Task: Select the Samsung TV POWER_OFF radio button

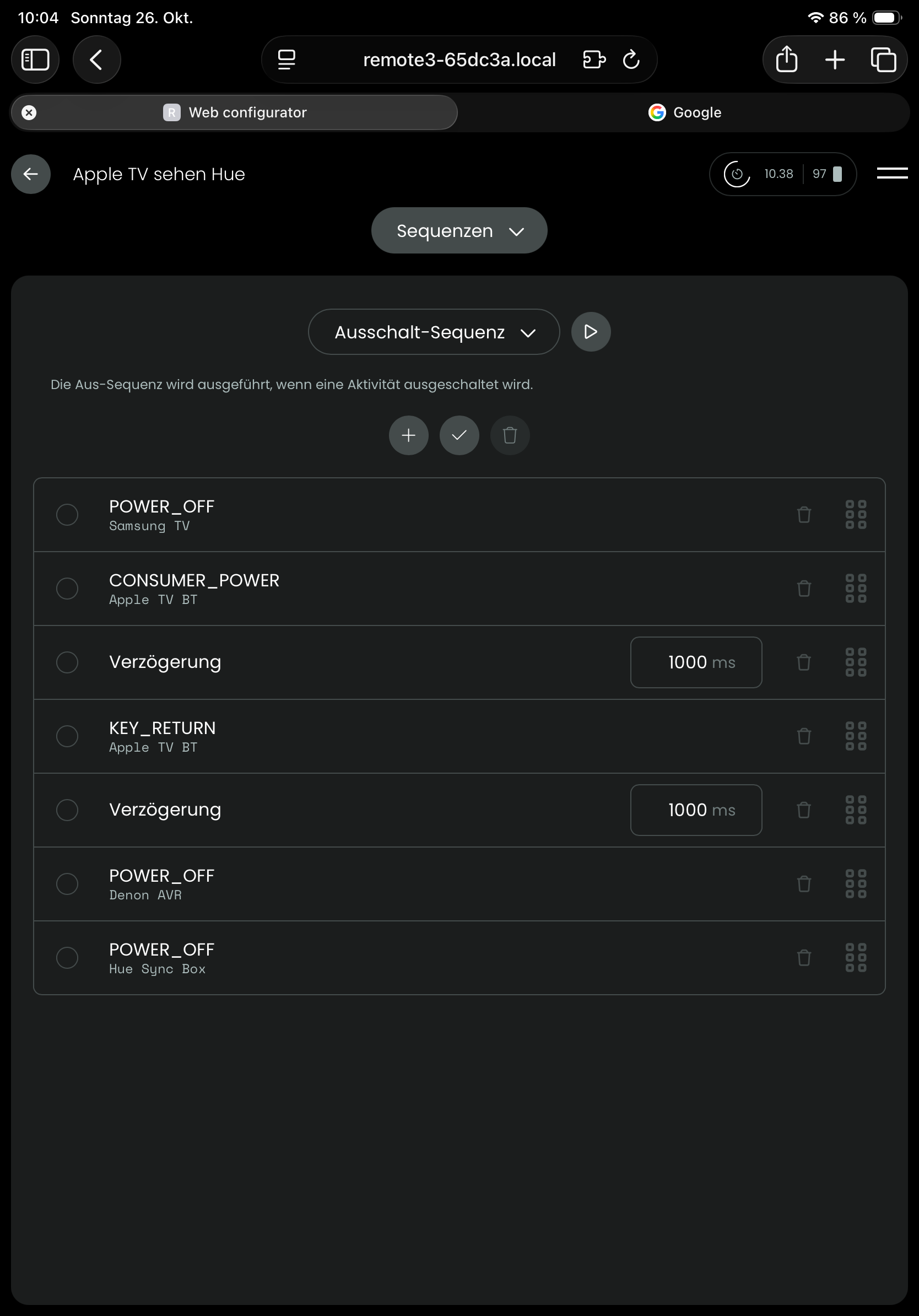Action: [x=67, y=515]
